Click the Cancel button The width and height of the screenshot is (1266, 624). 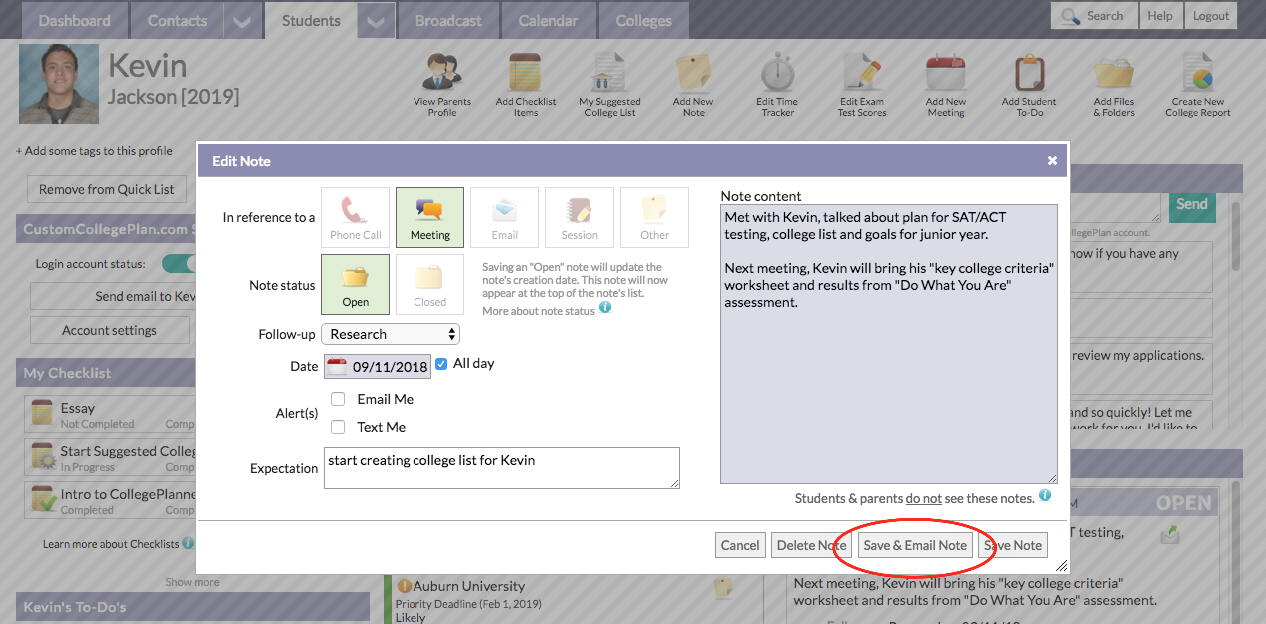click(x=740, y=545)
